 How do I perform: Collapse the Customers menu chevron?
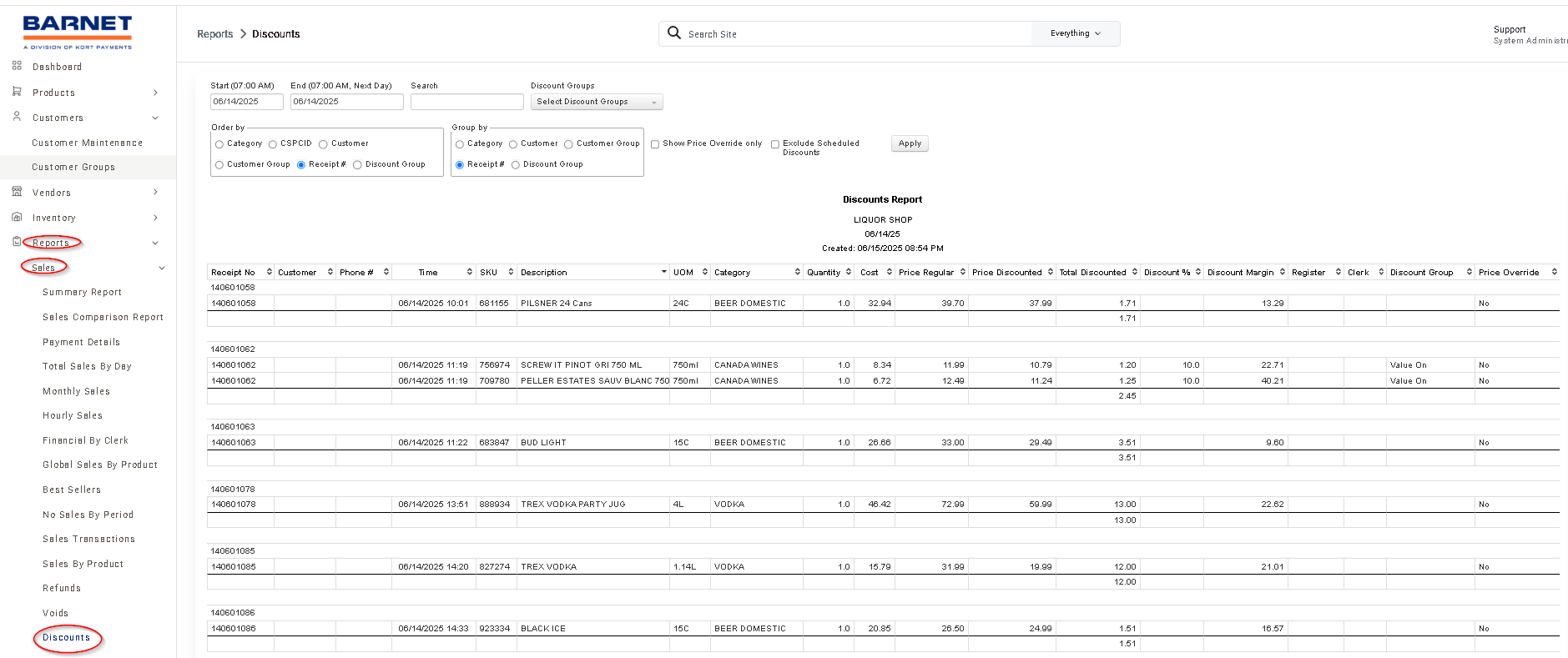click(155, 118)
